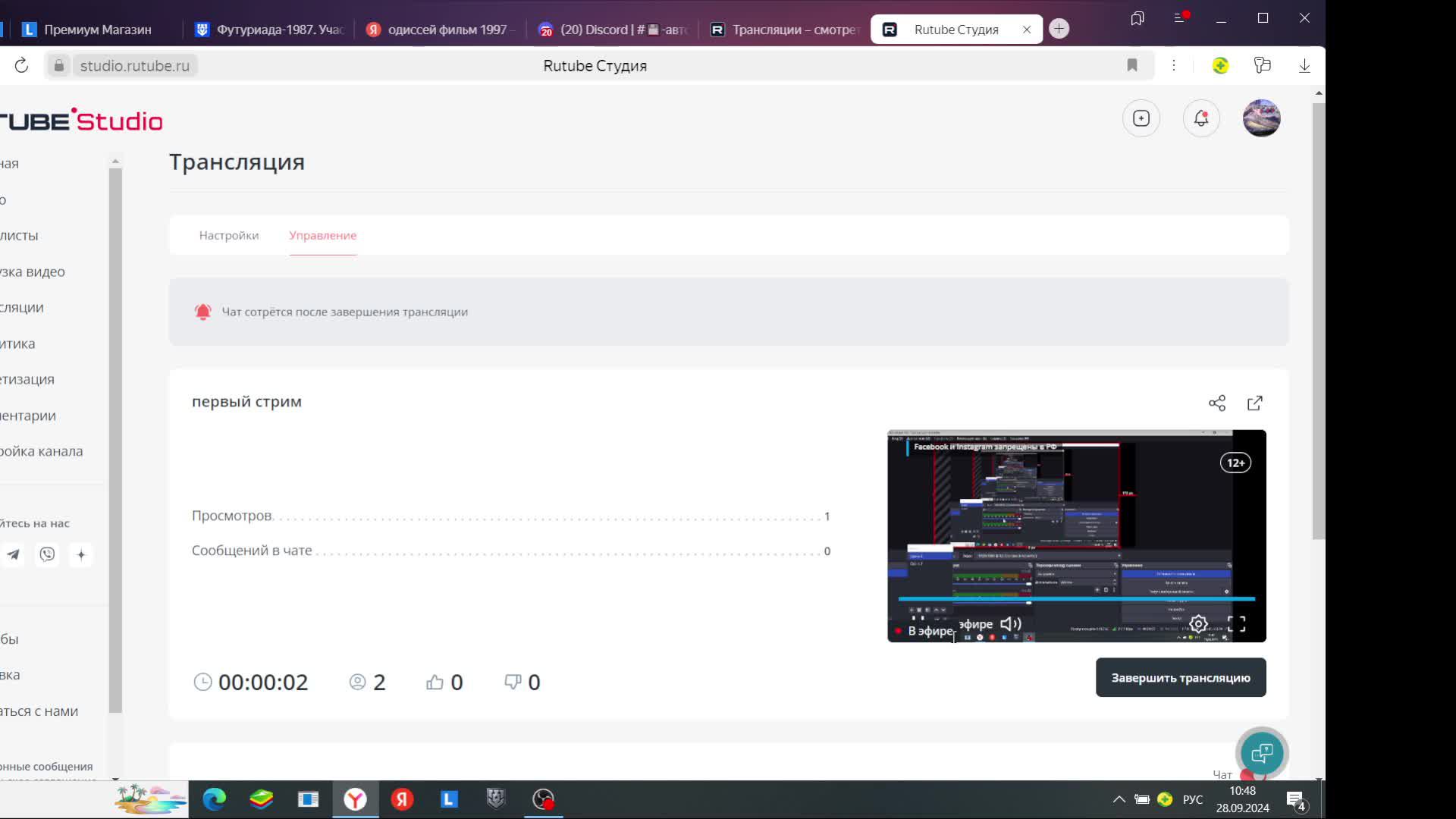Viewport: 1456px width, 819px height.
Task: Open Telegram social icon in sidebar
Action: point(14,555)
